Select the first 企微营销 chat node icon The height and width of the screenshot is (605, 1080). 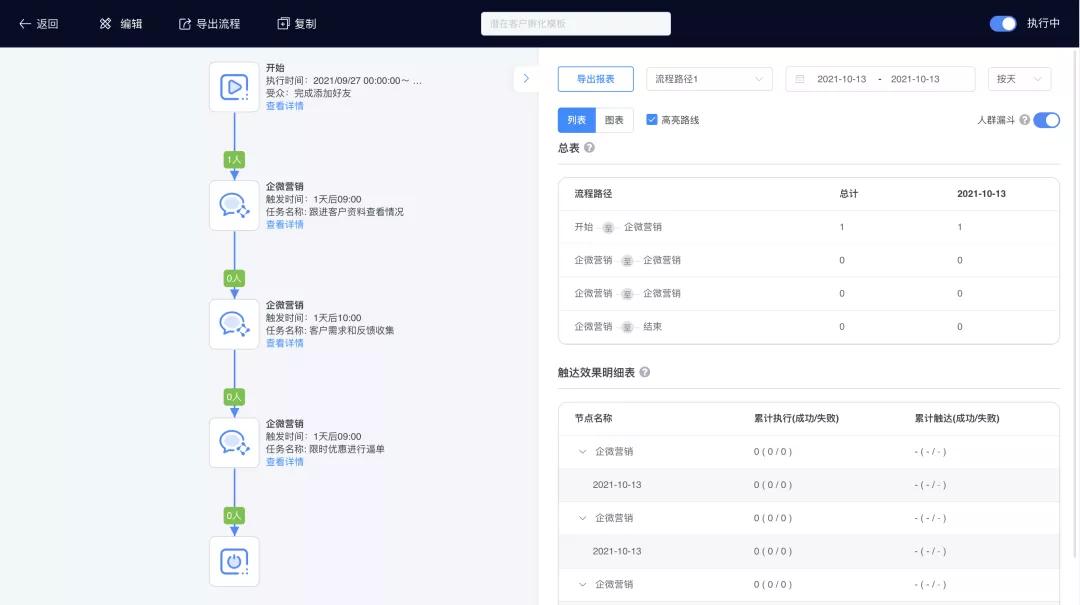coord(234,205)
